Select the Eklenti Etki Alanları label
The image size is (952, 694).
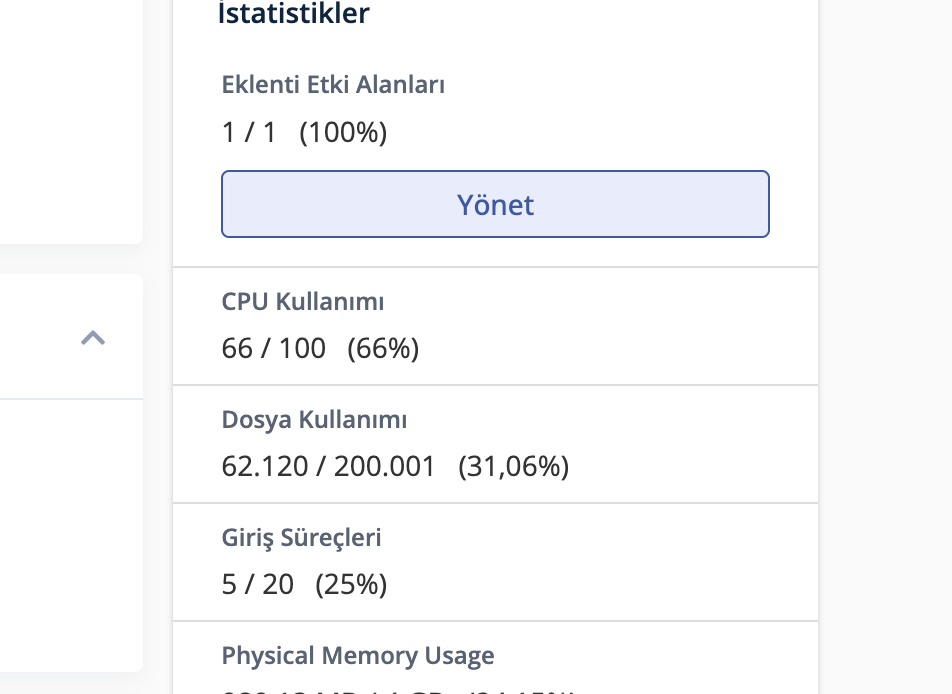333,85
